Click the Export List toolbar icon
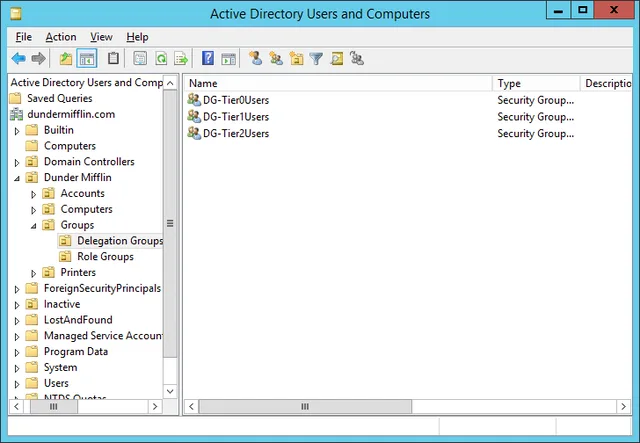 coord(181,59)
